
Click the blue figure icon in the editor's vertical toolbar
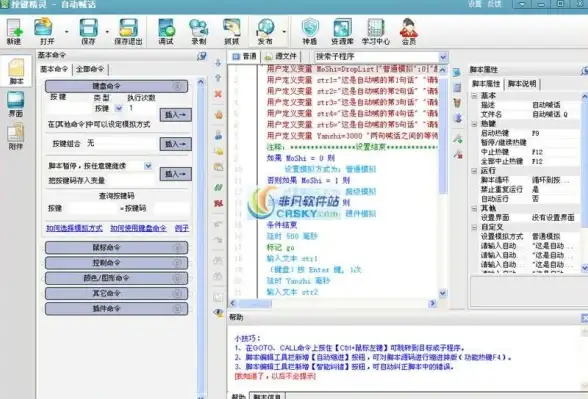click(x=218, y=135)
